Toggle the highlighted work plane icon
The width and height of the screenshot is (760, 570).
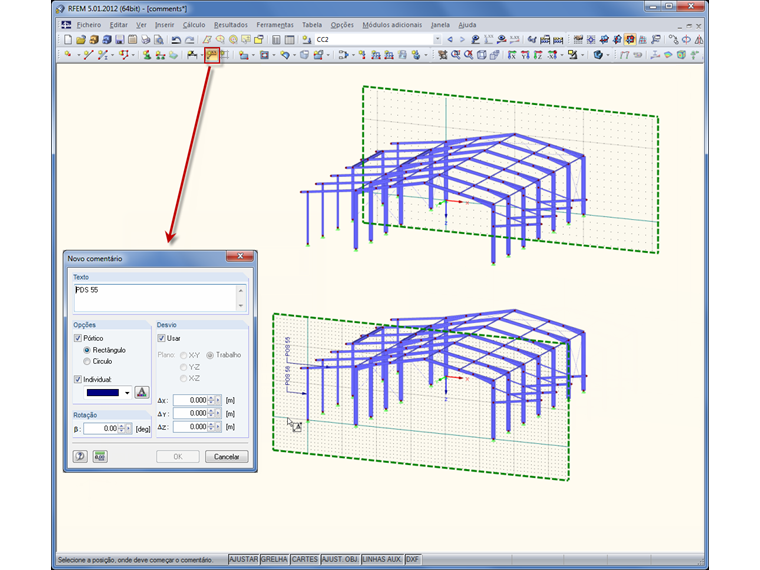(x=630, y=40)
